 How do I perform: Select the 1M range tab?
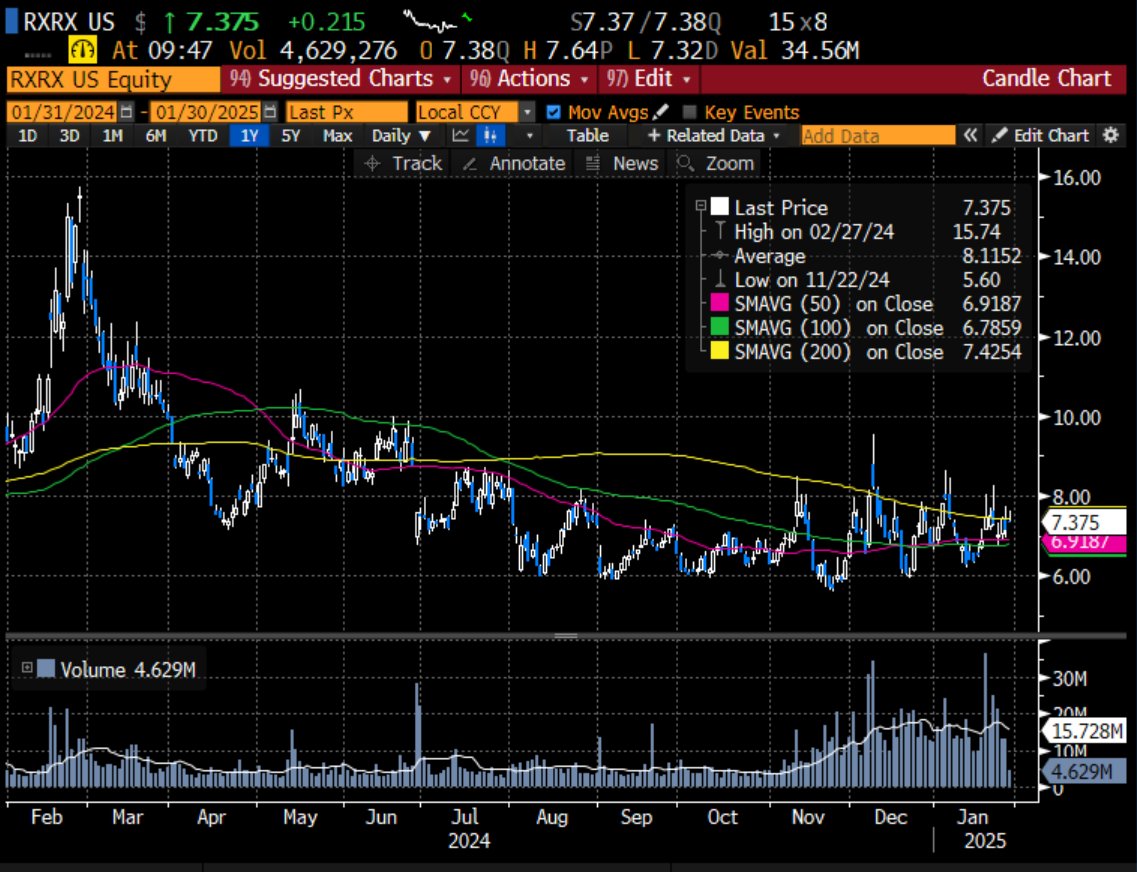(112, 136)
